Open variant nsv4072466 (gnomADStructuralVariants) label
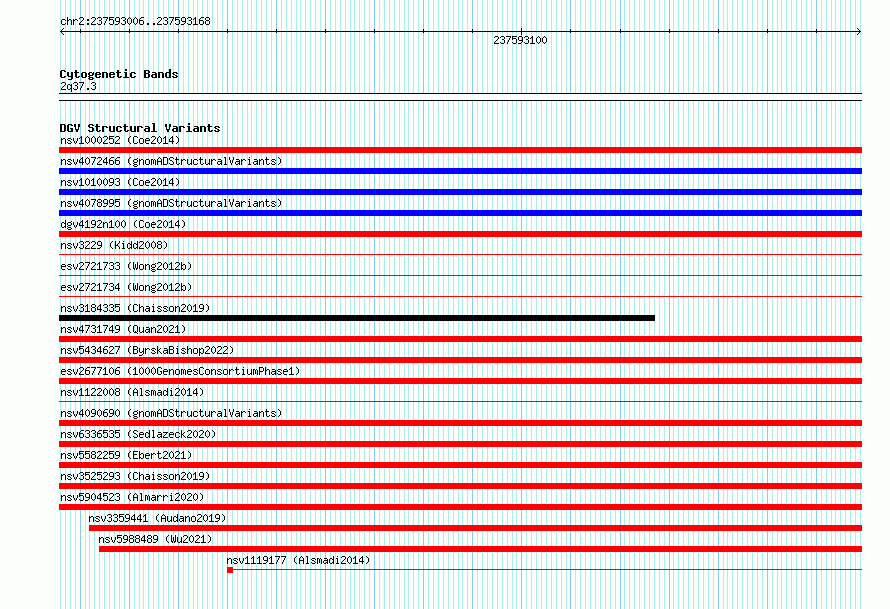890x609 pixels. [171, 161]
